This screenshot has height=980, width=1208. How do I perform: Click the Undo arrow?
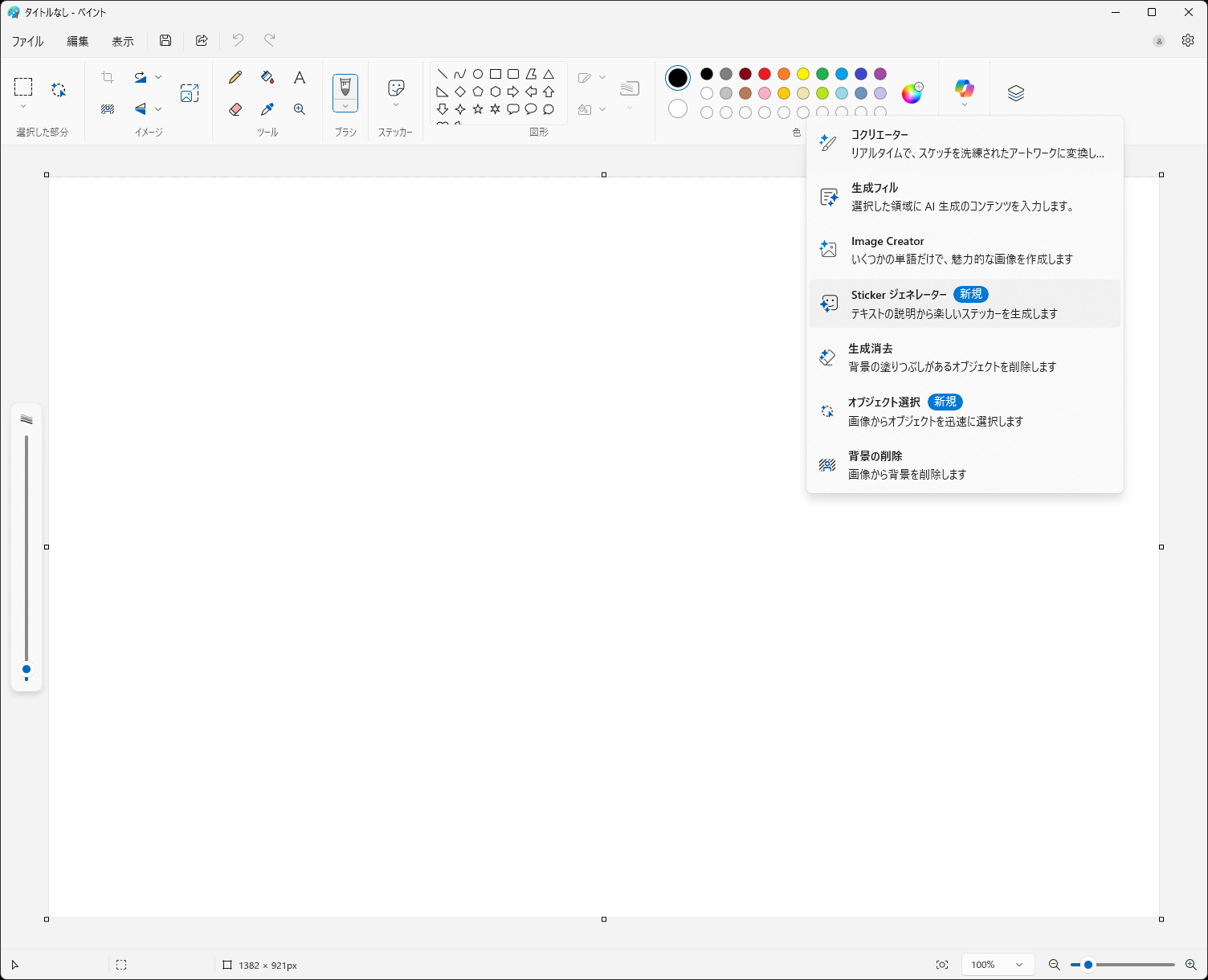238,40
